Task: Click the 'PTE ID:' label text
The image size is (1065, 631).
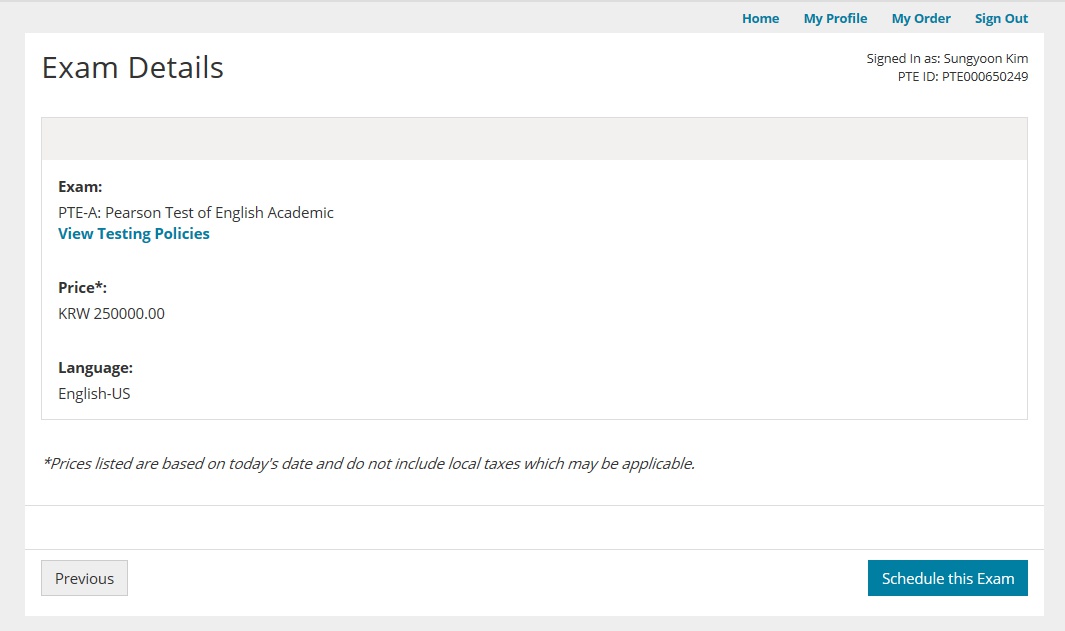Action: [x=918, y=77]
